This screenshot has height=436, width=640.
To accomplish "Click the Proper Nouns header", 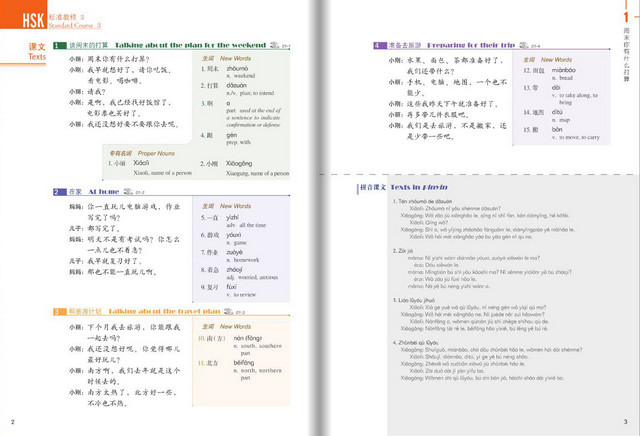I will click(156, 153).
